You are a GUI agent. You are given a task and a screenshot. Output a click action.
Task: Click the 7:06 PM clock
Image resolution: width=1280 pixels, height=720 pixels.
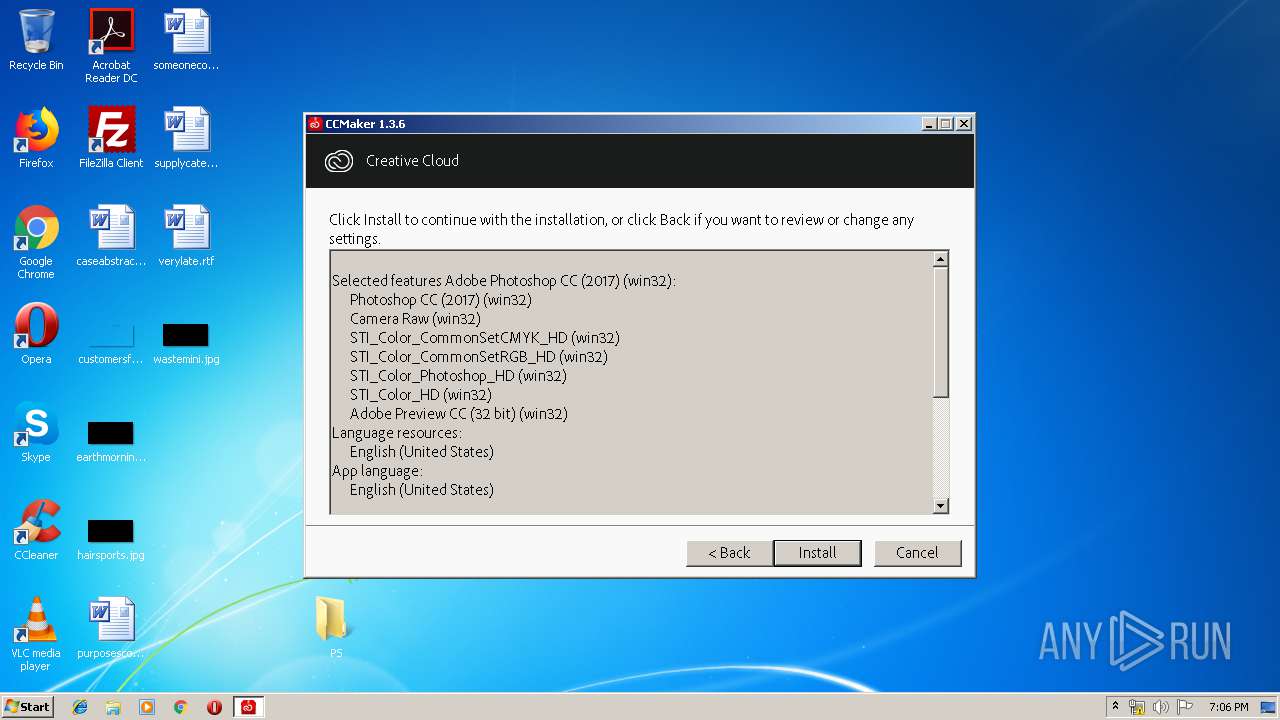(x=1228, y=707)
